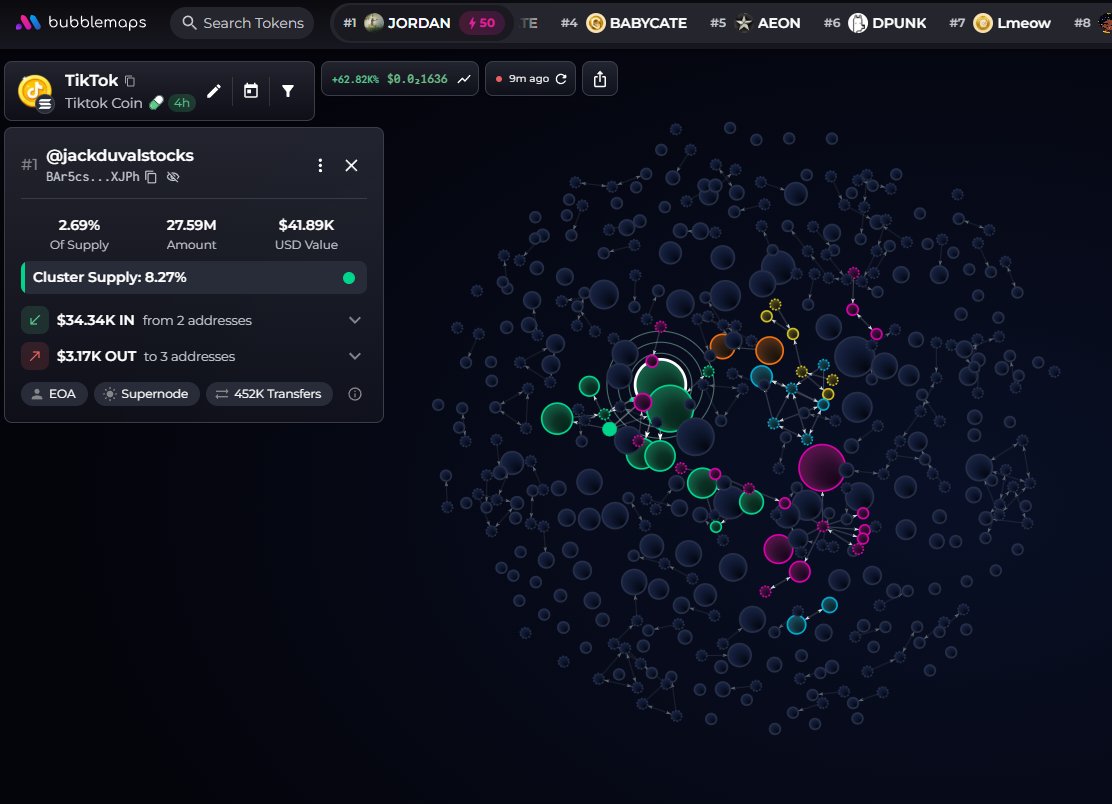Click the green incoming arrow icon
The image size is (1112, 804).
pos(35,320)
